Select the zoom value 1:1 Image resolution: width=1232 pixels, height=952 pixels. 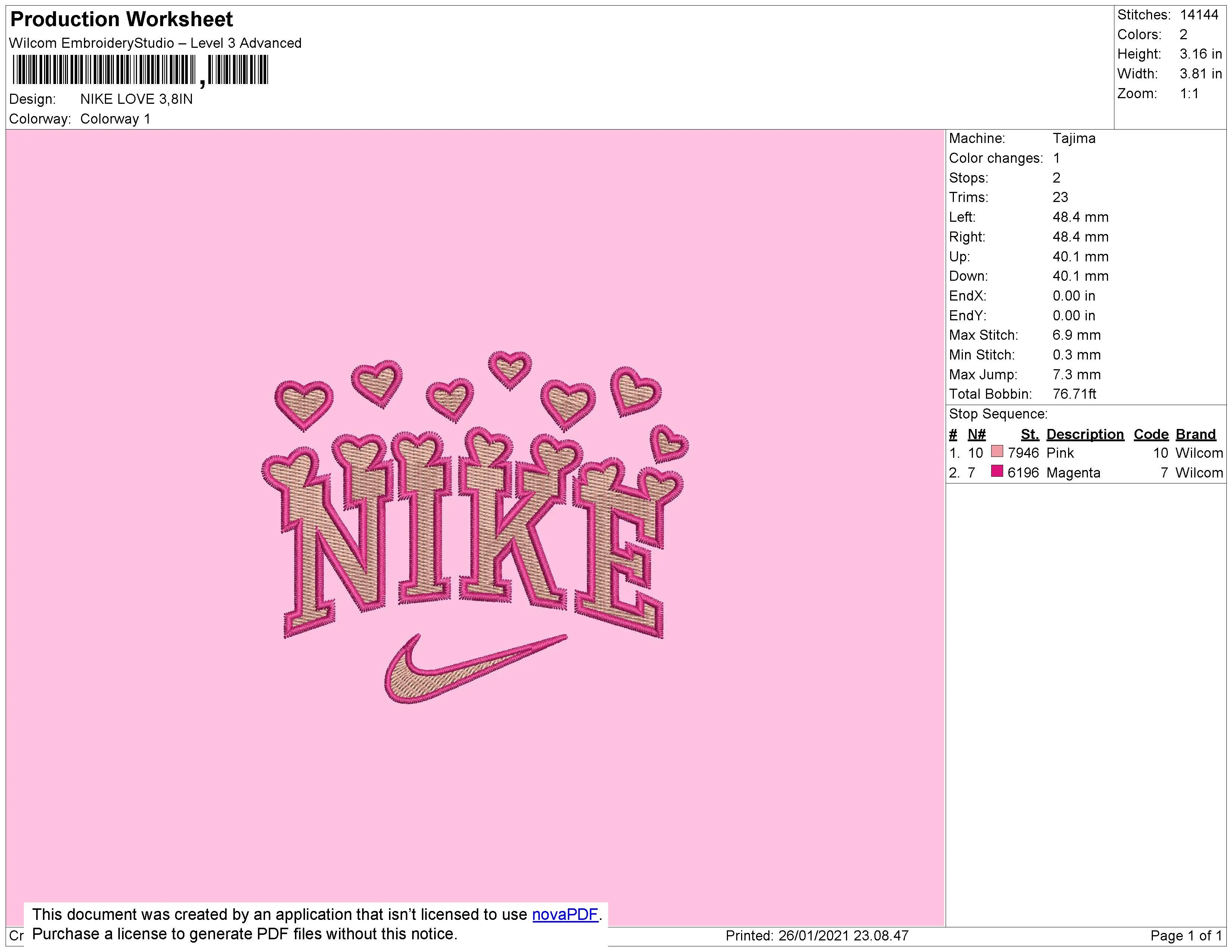[x=1189, y=94]
